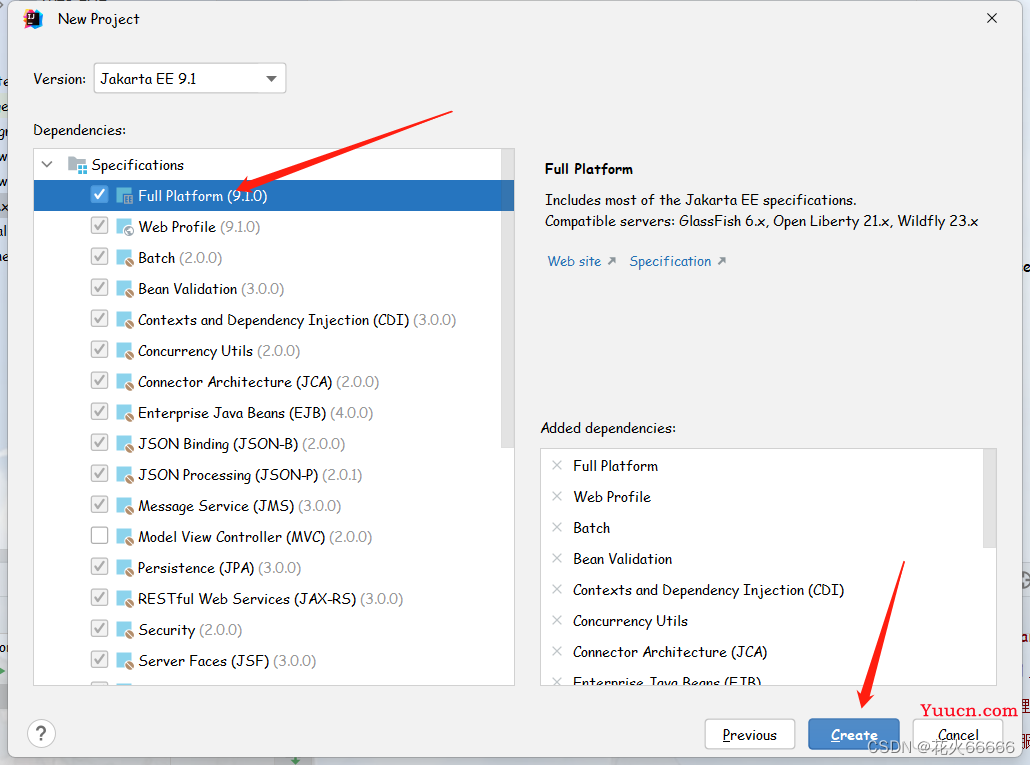Click the dependencies list vertical scrollbar
This screenshot has width=1030, height=765.
coord(507,298)
